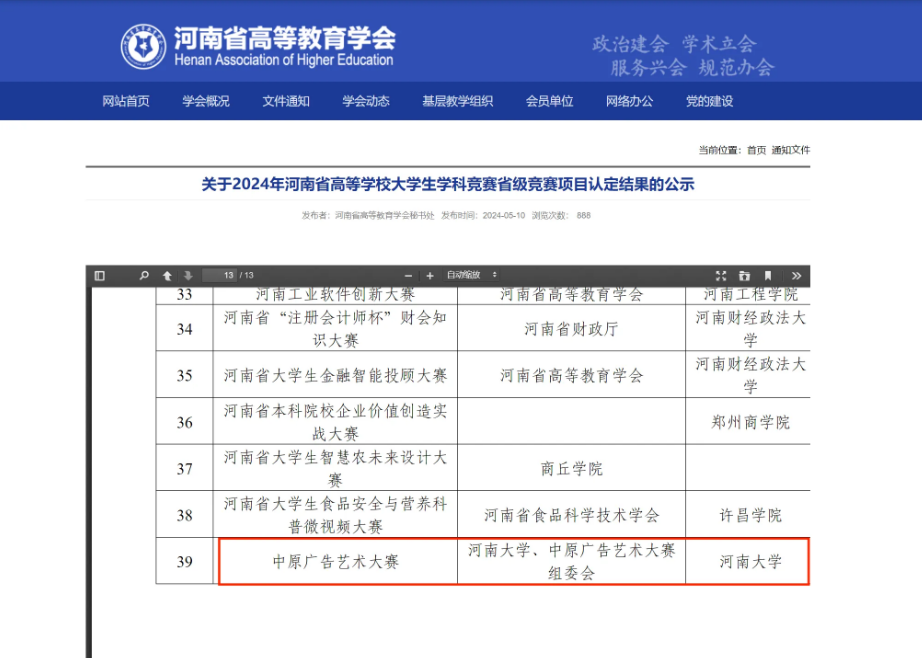Screen dimensions: 922x658
Task: Switch PDF to presentation fullscreen mode
Action: (721, 275)
